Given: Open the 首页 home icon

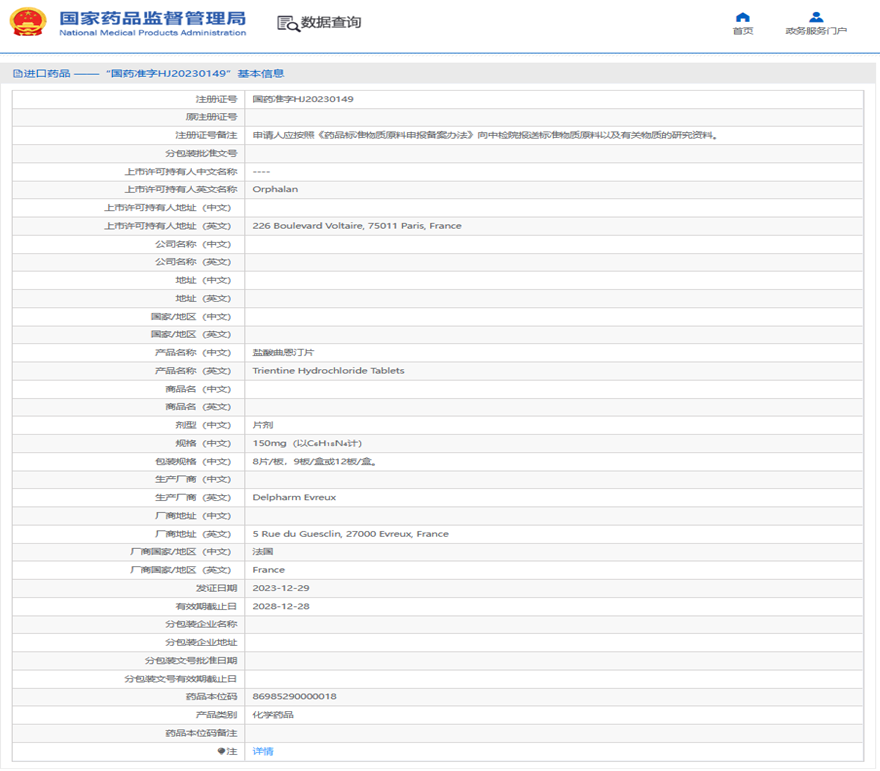Looking at the screenshot, I should (x=742, y=17).
